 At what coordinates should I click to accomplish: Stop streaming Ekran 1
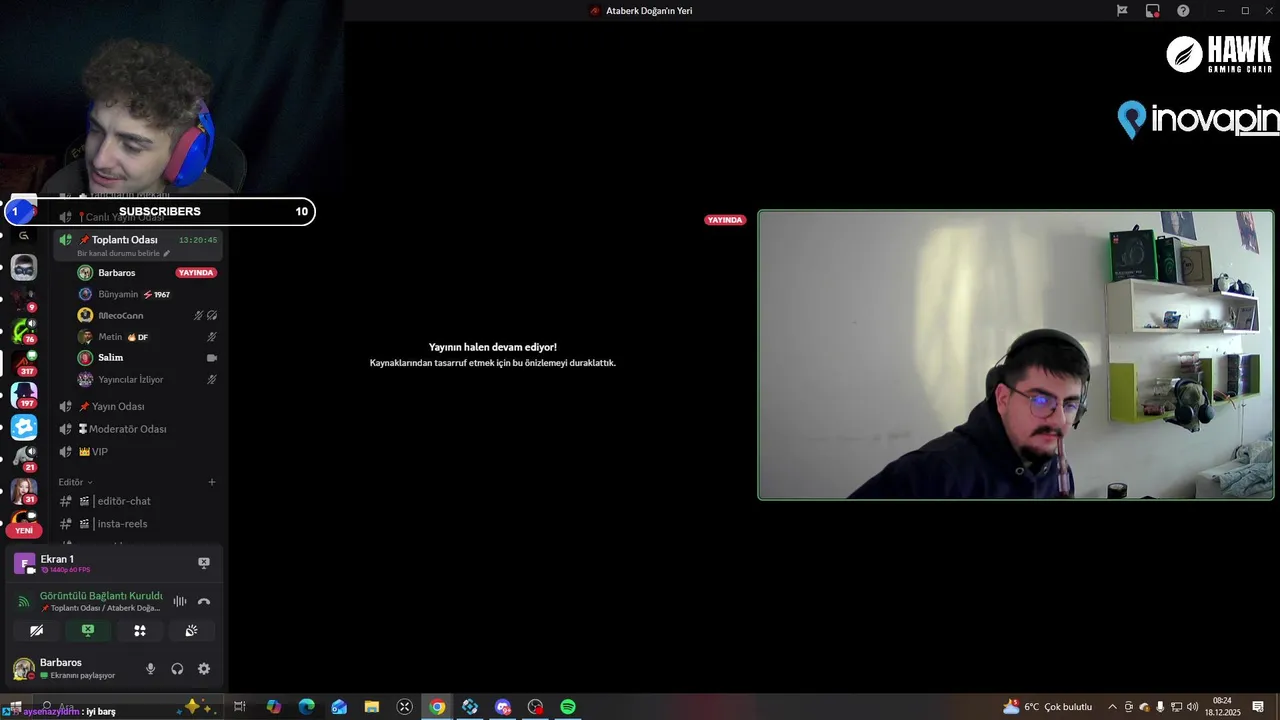tap(204, 563)
